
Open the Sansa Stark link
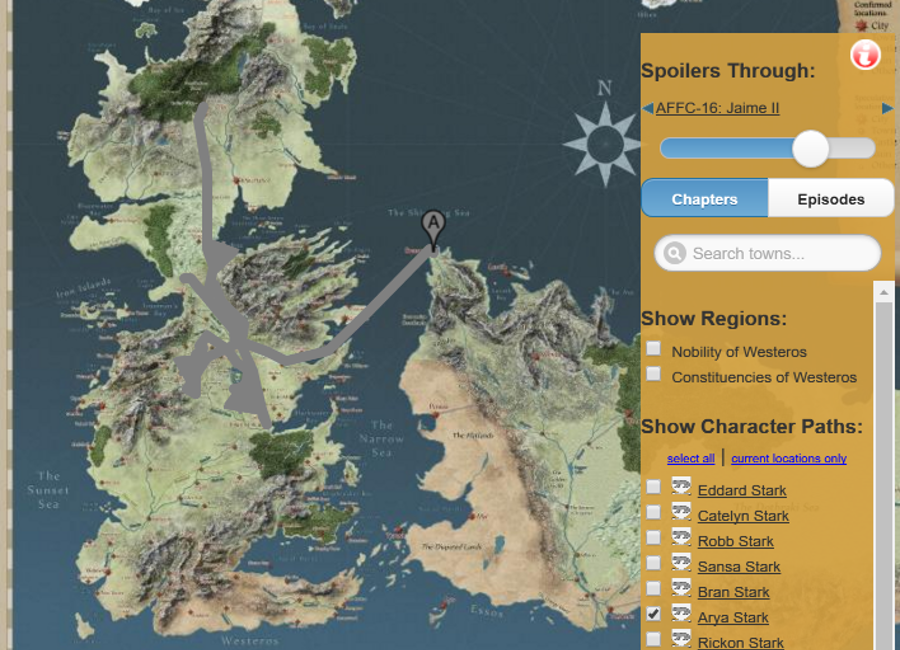(x=739, y=567)
